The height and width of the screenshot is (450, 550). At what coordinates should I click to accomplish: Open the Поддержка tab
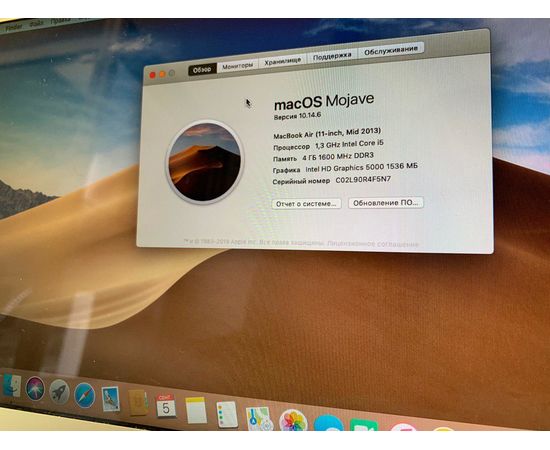(x=332, y=56)
